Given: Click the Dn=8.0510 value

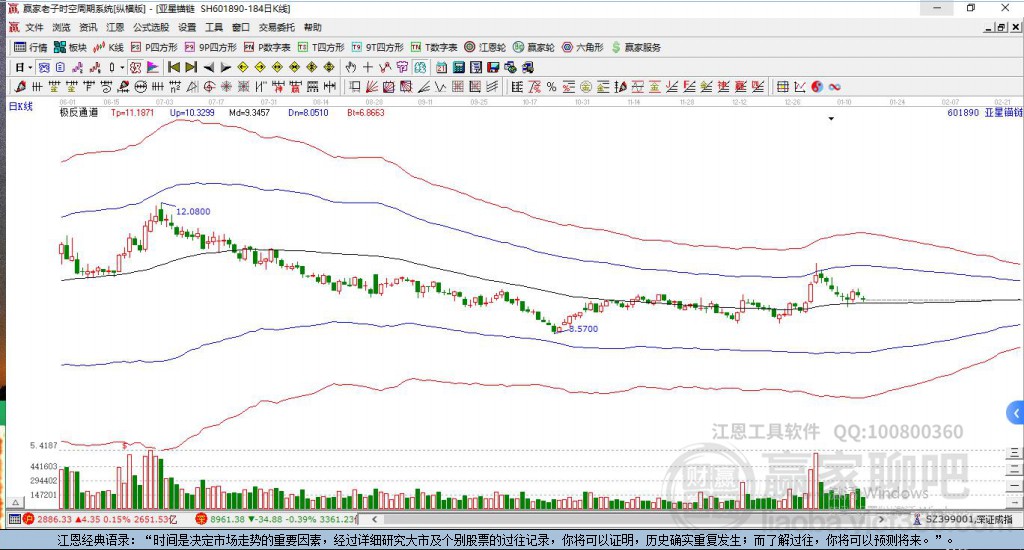Looking at the screenshot, I should pyautogui.click(x=308, y=112).
